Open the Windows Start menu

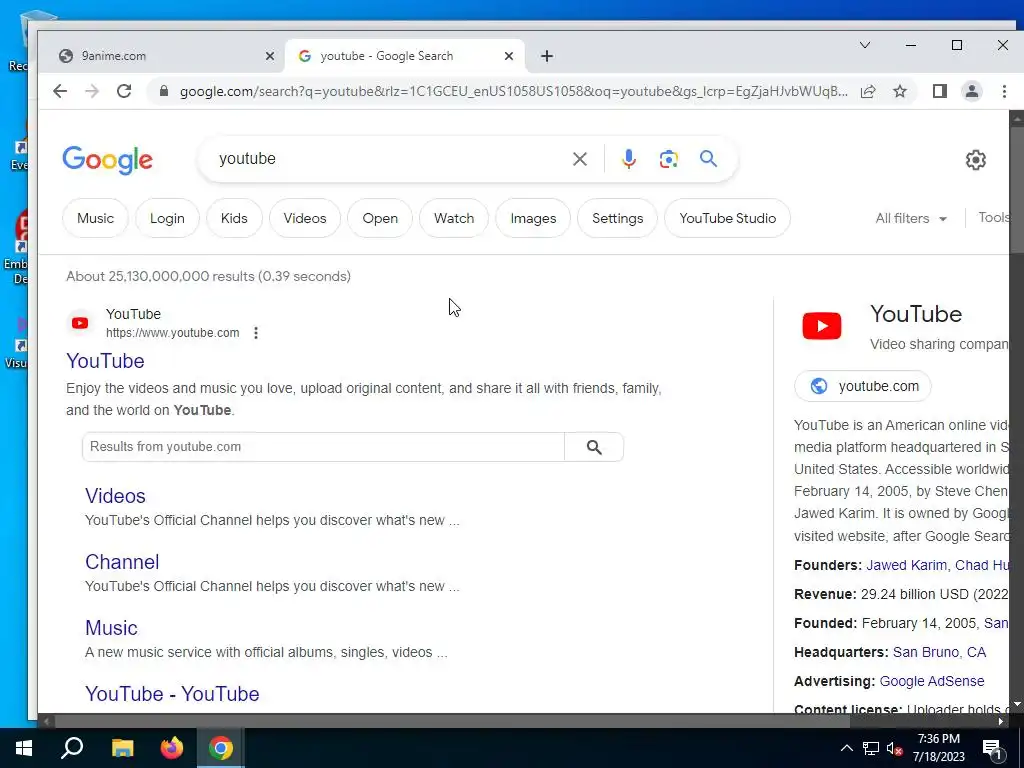pos(24,748)
